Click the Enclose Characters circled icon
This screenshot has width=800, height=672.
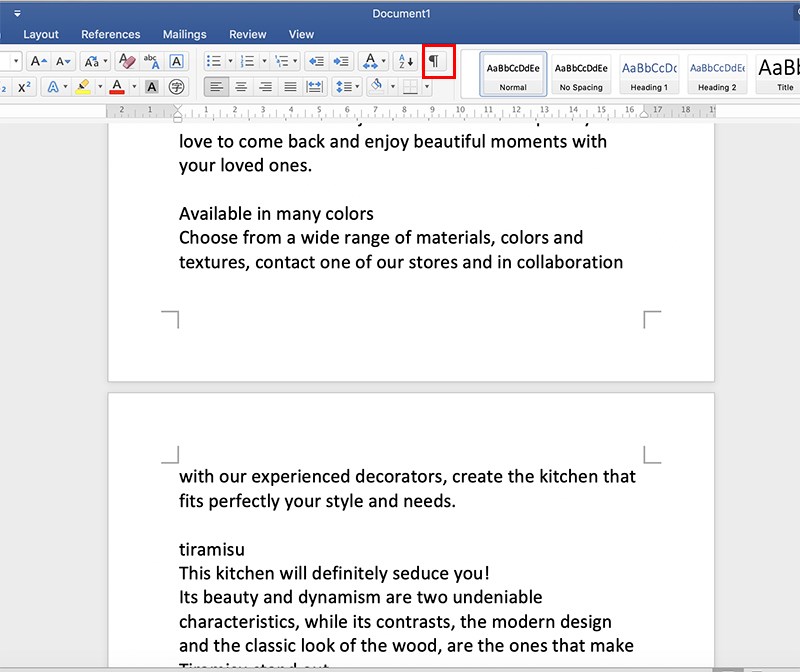pyautogui.click(x=177, y=87)
